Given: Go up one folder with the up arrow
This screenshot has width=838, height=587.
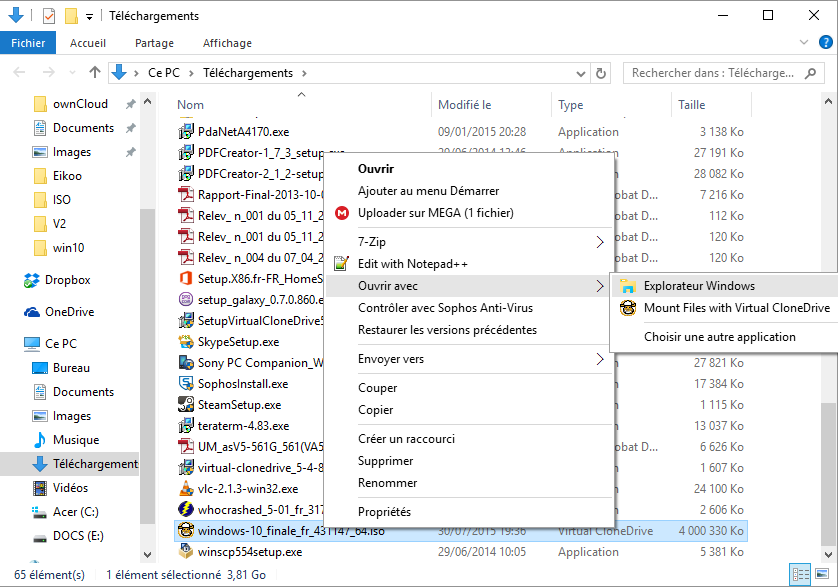Looking at the screenshot, I should (x=95, y=73).
